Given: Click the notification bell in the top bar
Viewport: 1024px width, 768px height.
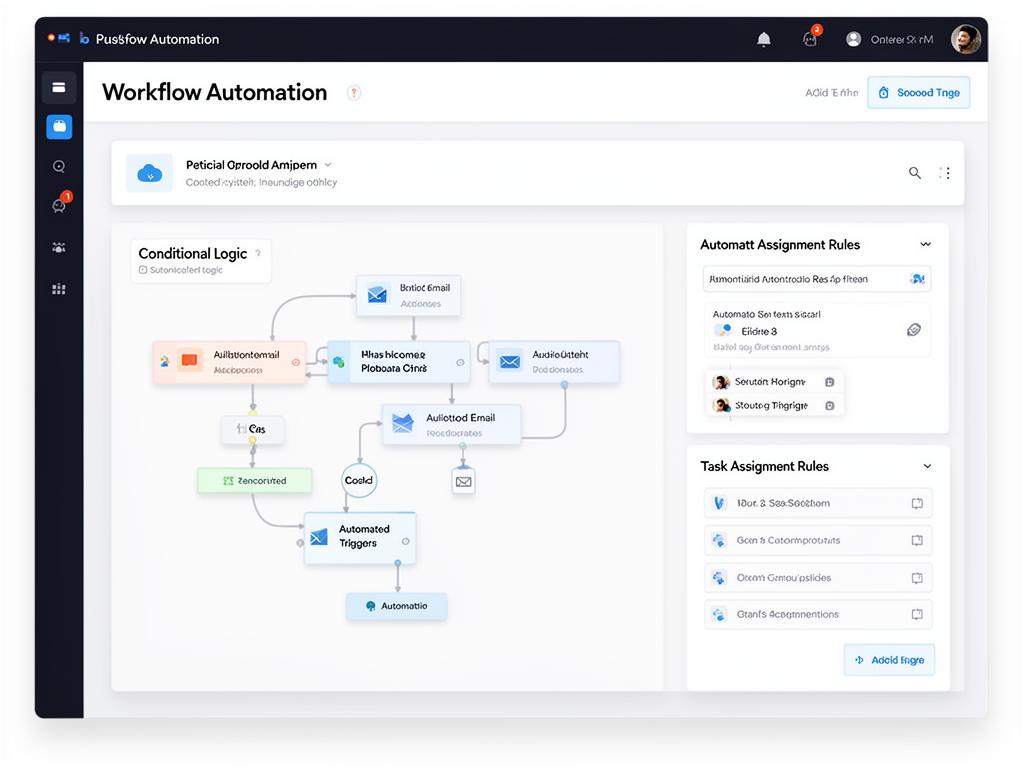Looking at the screenshot, I should point(764,39).
